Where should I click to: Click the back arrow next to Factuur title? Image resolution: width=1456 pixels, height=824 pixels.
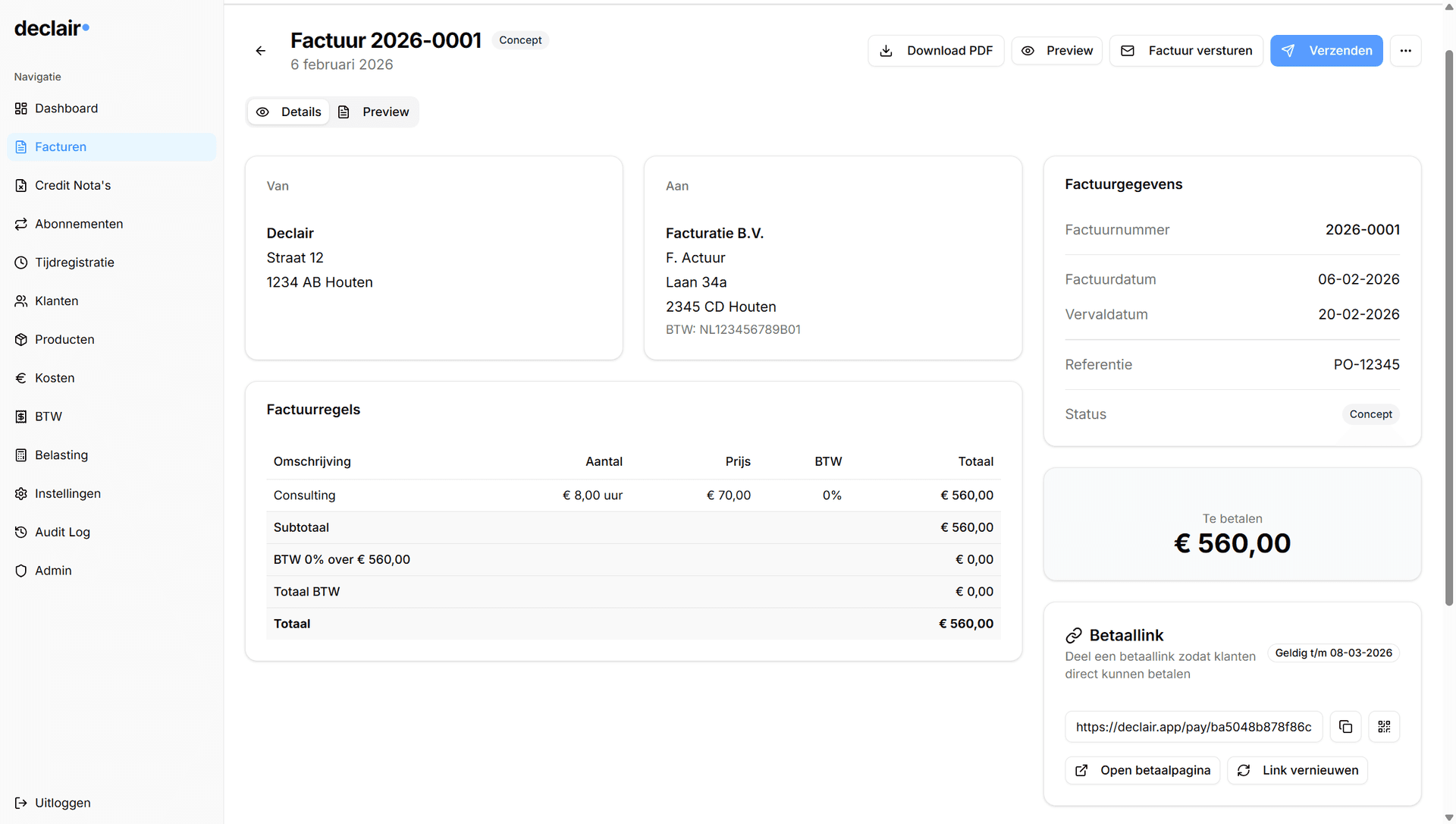point(260,51)
